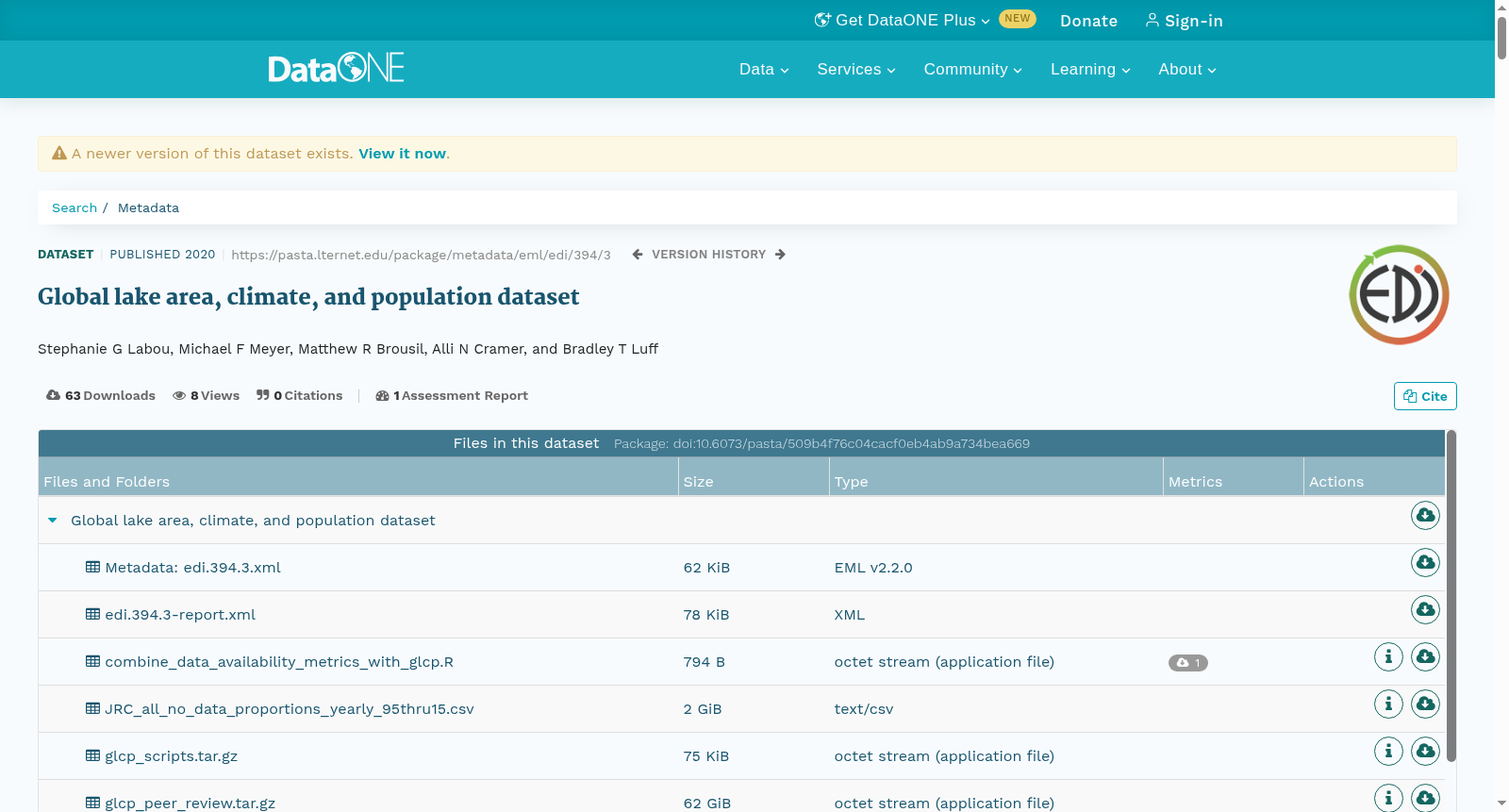Click the table icon beside glcp_scripts.tar.gz
This screenshot has width=1509, height=812.
tap(92, 755)
